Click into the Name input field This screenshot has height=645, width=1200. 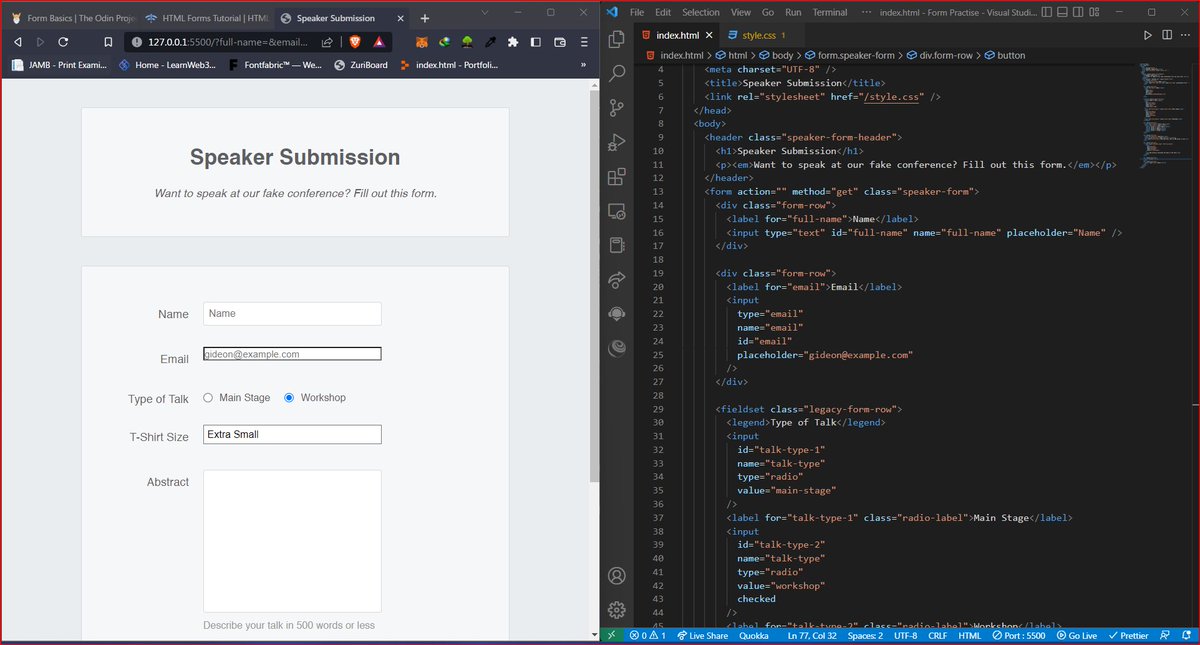(x=292, y=314)
